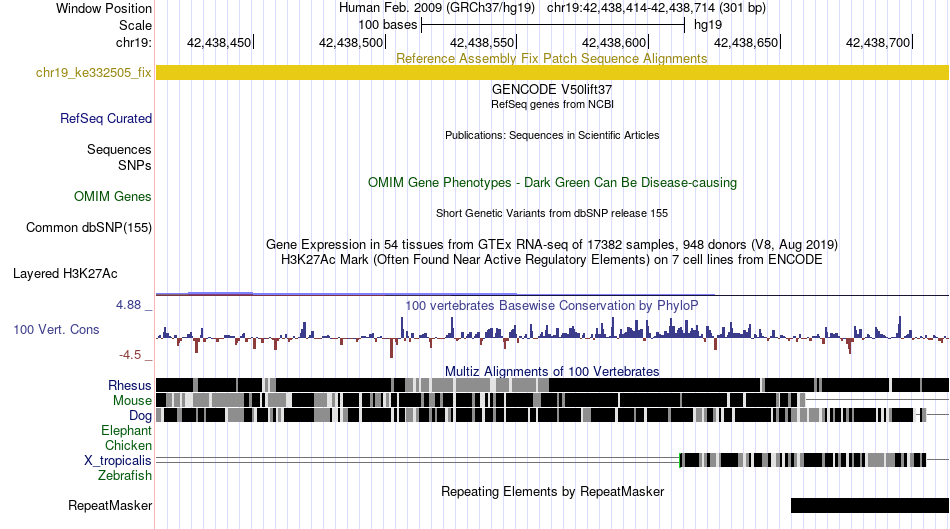Click the RefSeq genes from NCBI title
The height and width of the screenshot is (529, 950).
[x=552, y=104]
